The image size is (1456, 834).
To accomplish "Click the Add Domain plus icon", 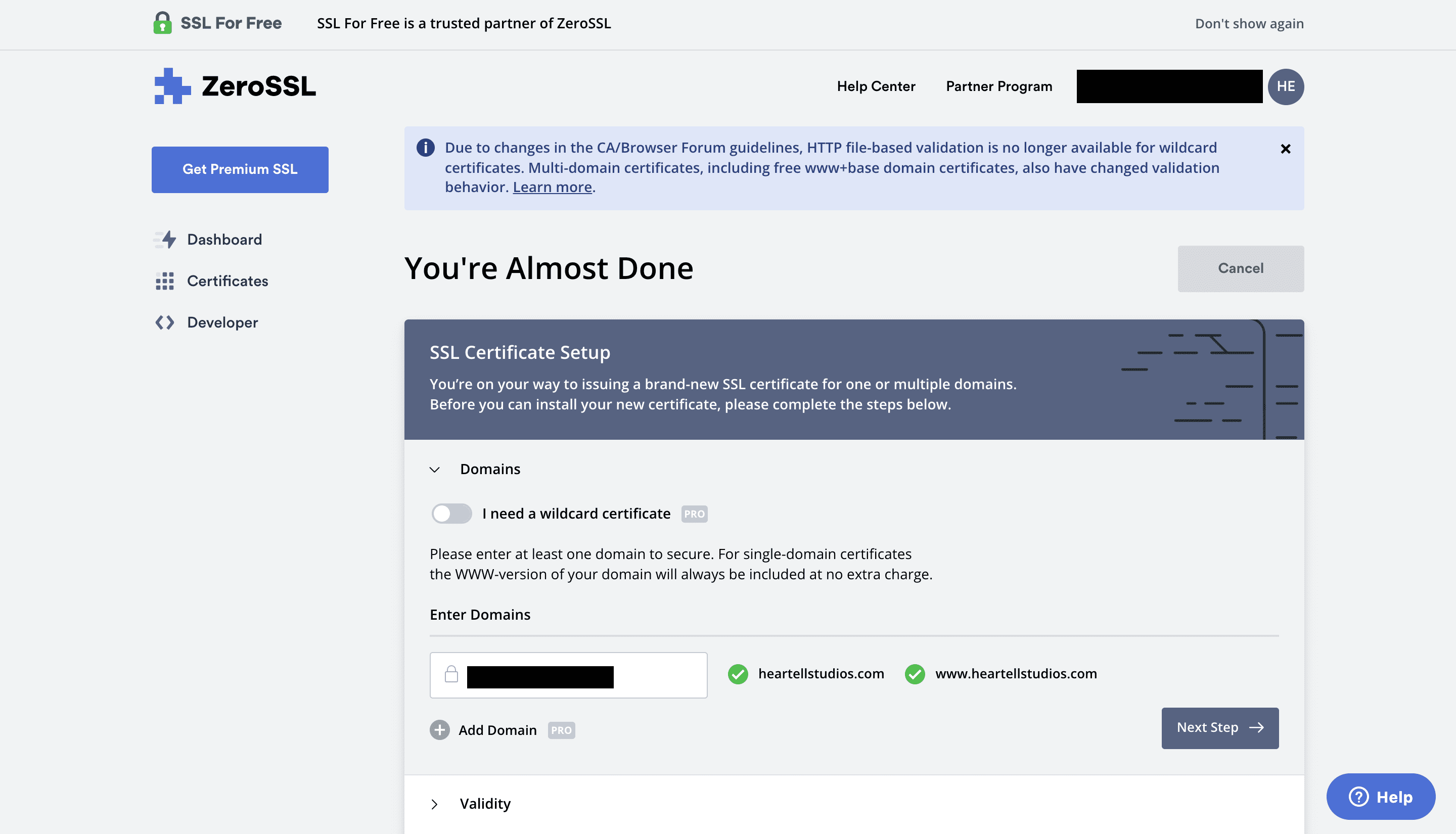I will pos(439,730).
